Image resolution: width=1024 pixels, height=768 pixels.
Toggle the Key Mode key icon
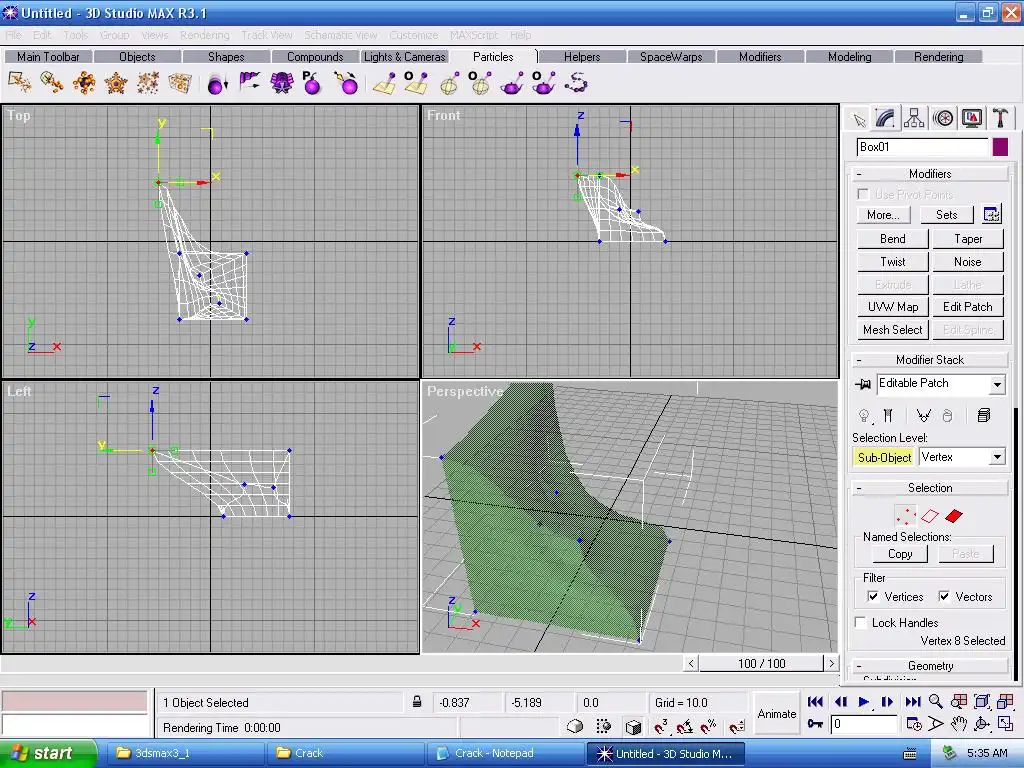point(815,724)
